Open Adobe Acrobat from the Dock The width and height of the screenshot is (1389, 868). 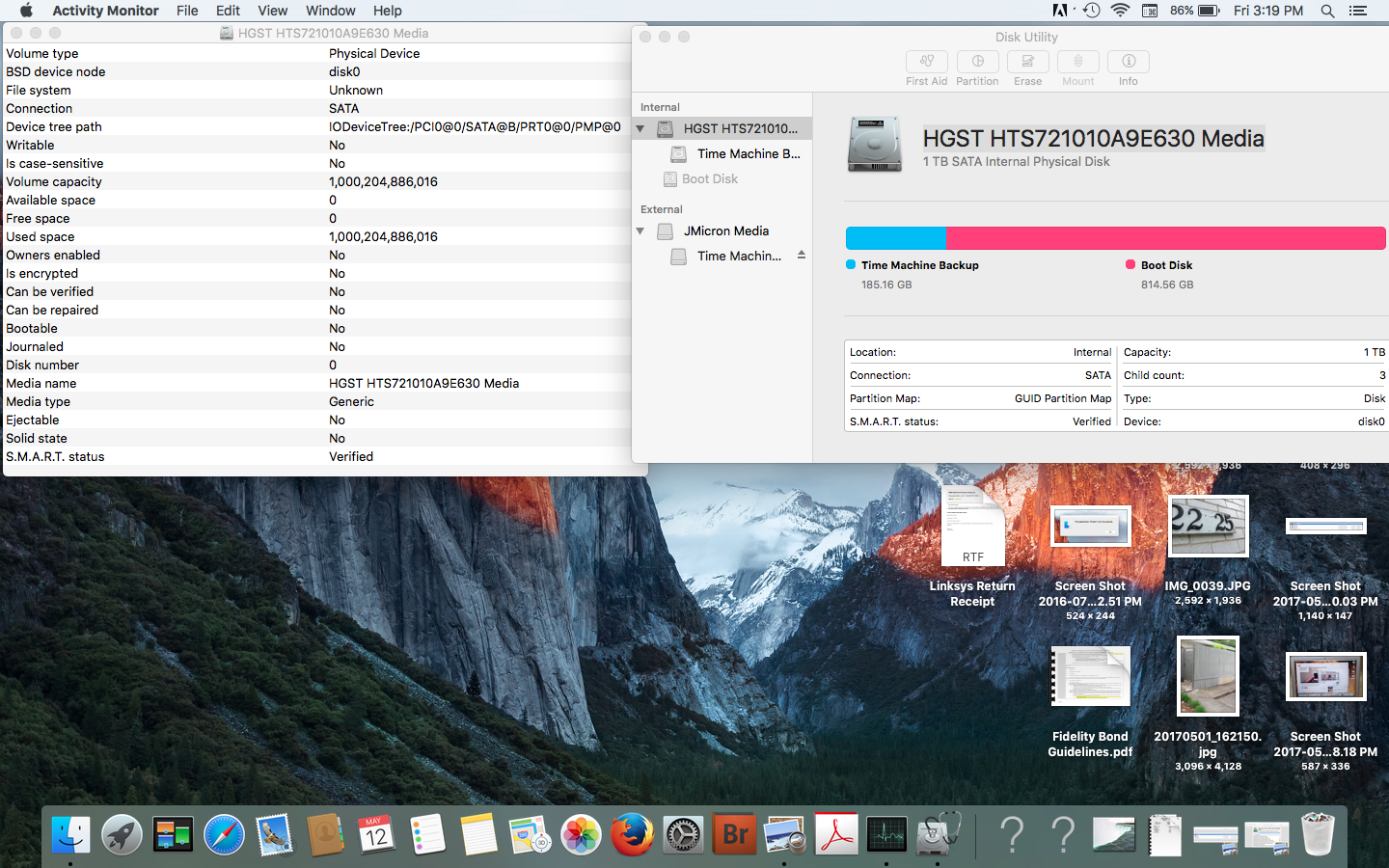[835, 834]
